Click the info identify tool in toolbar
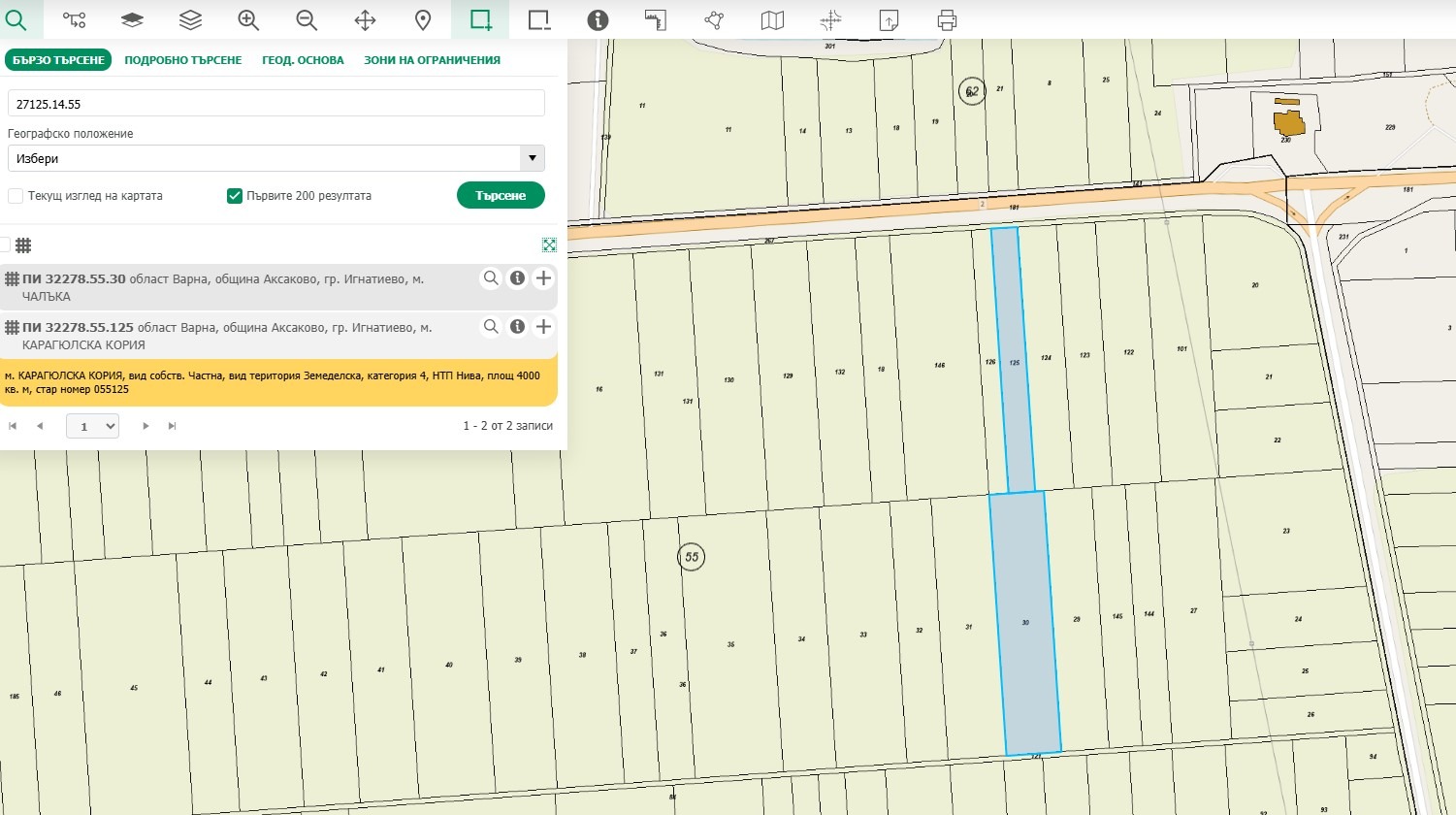The image size is (1456, 815). click(x=598, y=19)
